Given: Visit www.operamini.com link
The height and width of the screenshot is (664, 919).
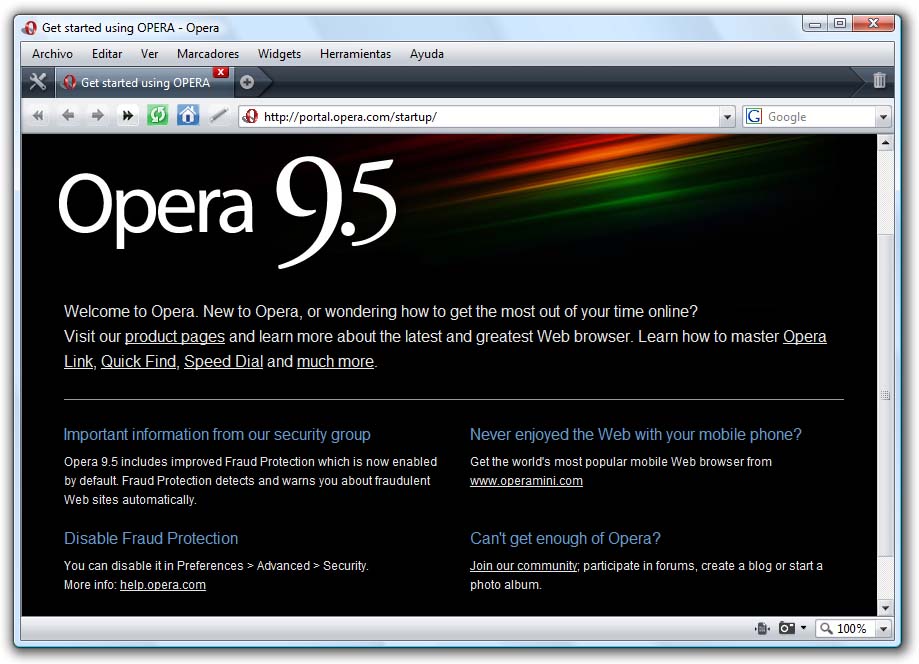Looking at the screenshot, I should [526, 481].
